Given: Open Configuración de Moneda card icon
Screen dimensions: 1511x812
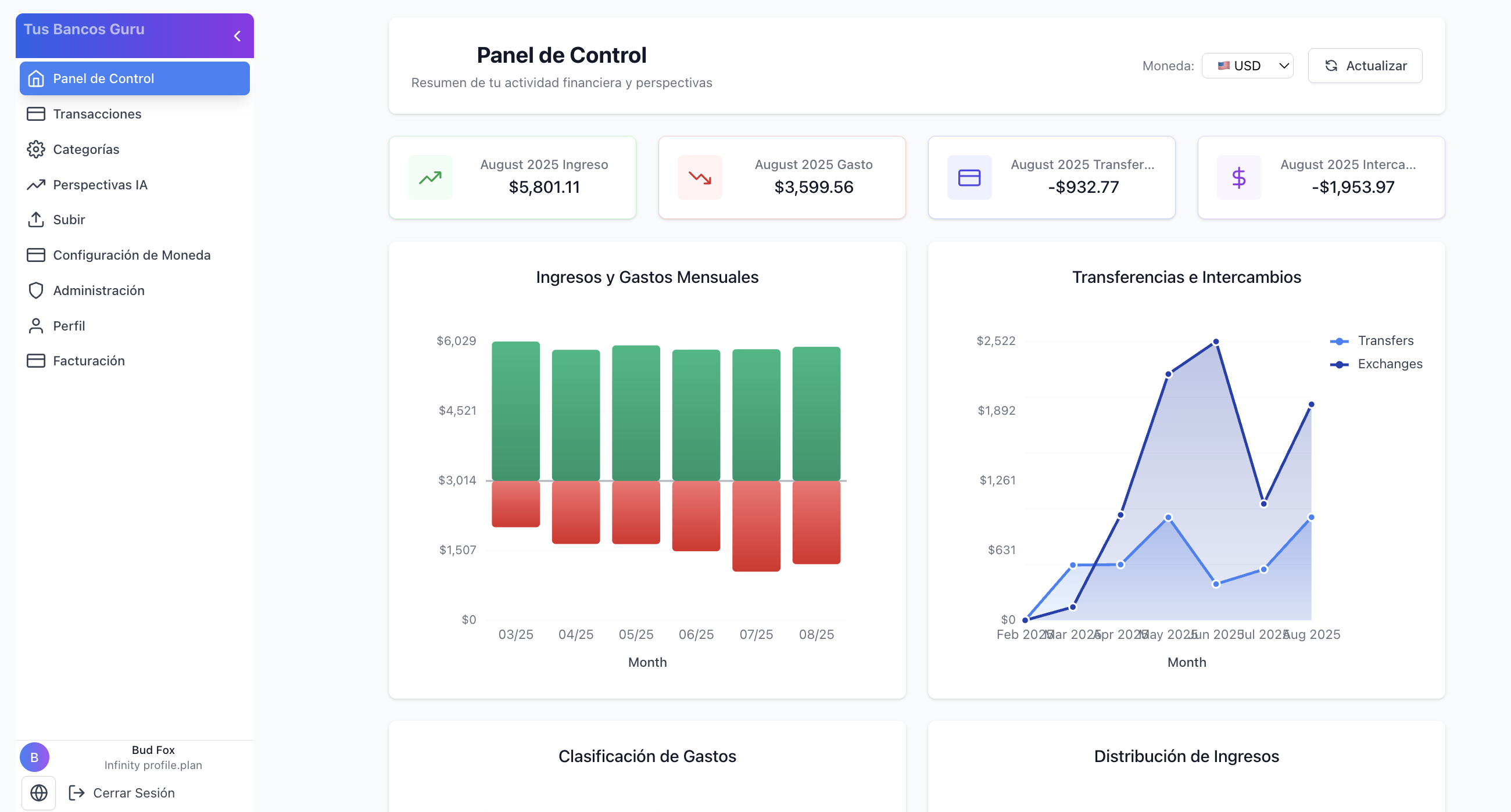Looking at the screenshot, I should coord(36,254).
